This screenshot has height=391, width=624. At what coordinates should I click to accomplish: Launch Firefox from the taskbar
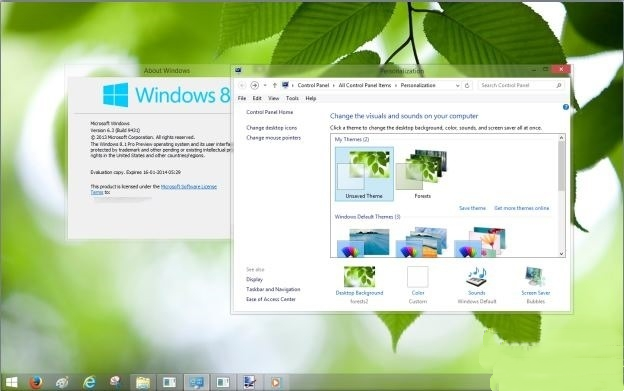click(36, 382)
